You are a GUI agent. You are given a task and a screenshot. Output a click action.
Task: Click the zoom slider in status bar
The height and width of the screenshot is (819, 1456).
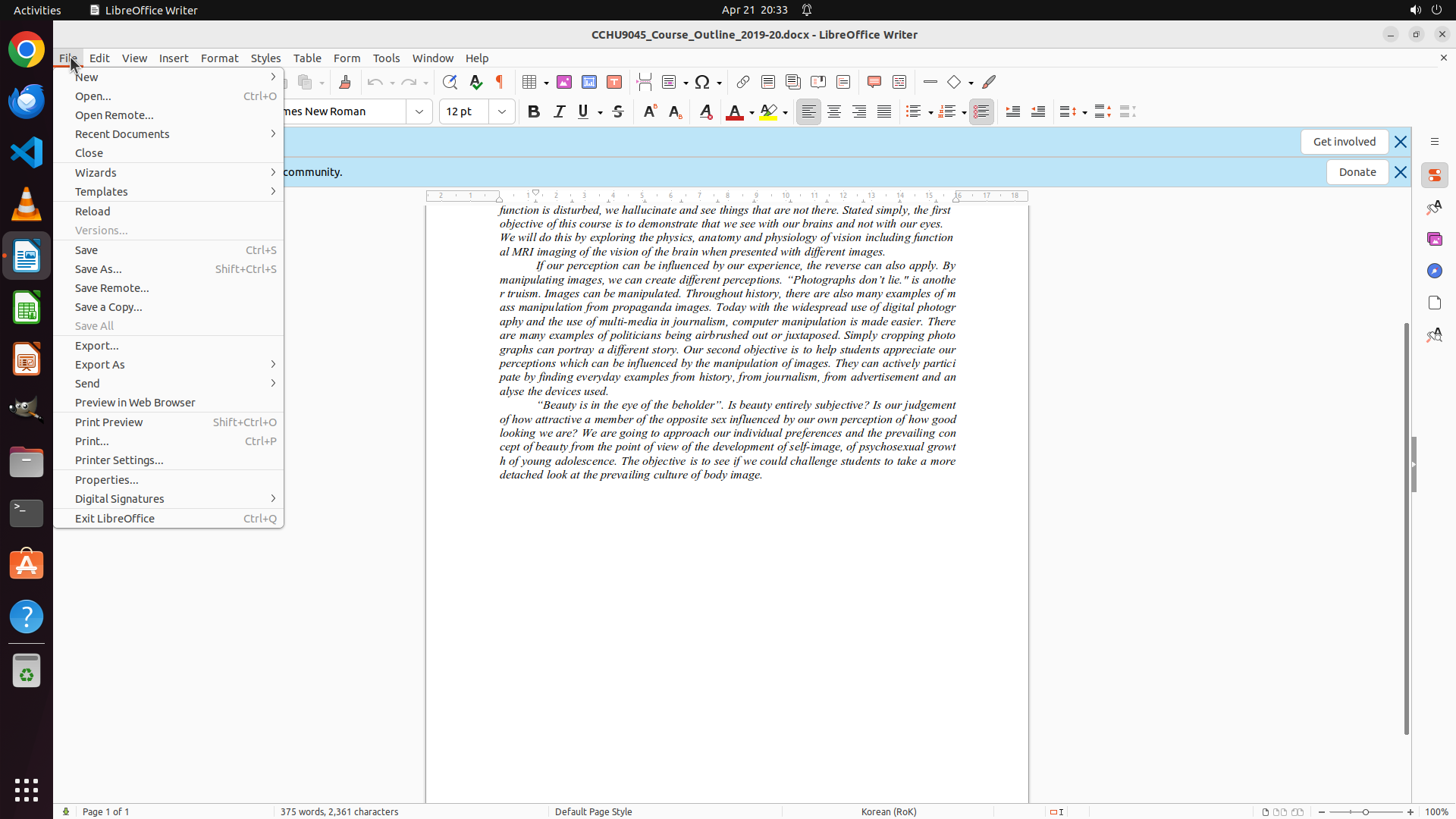point(1365,811)
